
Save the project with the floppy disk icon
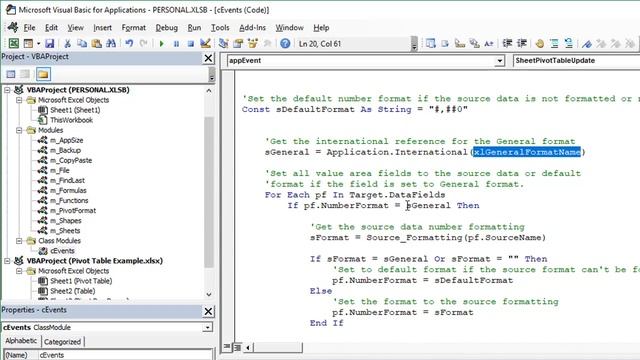point(49,43)
